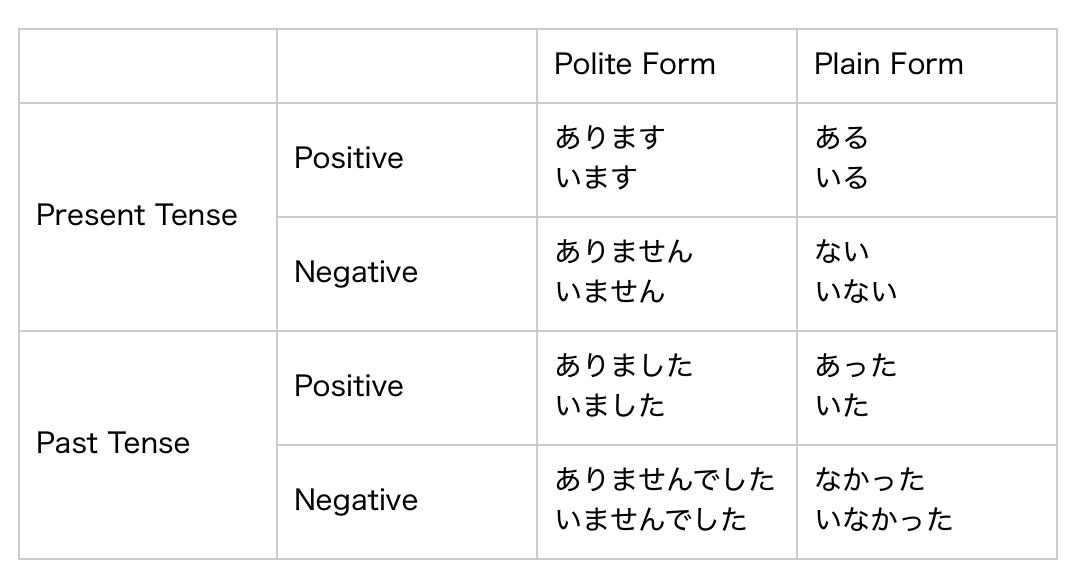Click Negative label under Past Tense
Image resolution: width=1078 pixels, height=586 pixels.
356,500
